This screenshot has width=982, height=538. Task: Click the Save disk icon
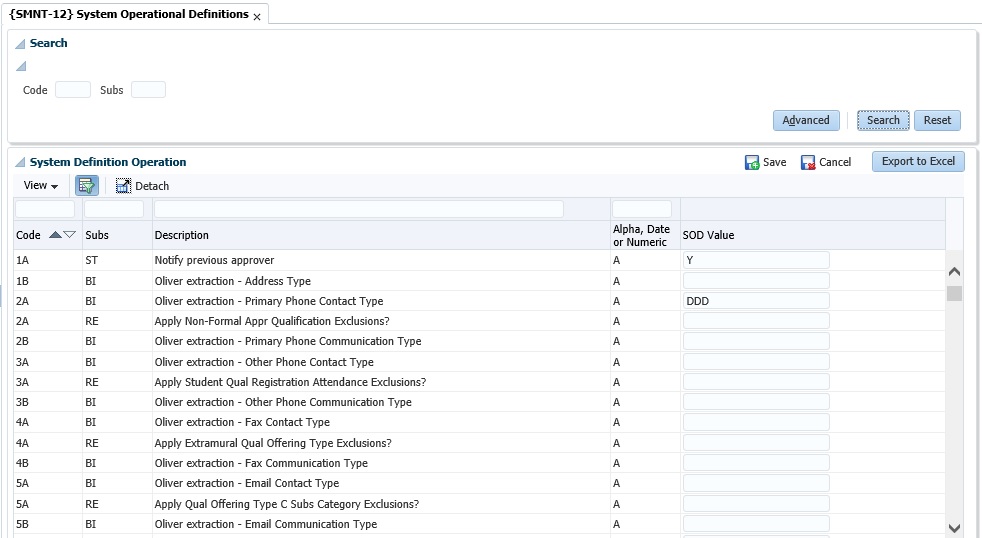[752, 162]
